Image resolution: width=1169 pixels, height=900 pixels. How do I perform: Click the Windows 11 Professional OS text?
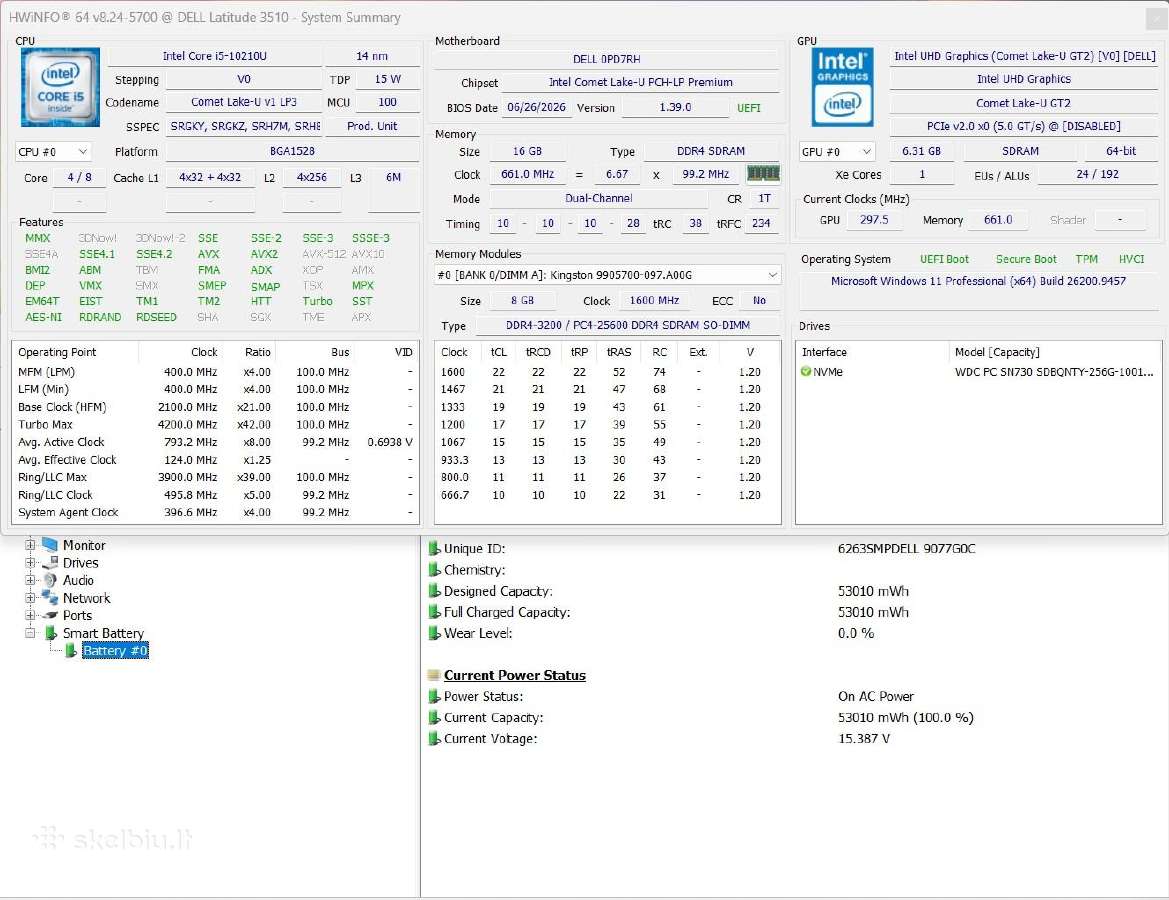pos(978,281)
